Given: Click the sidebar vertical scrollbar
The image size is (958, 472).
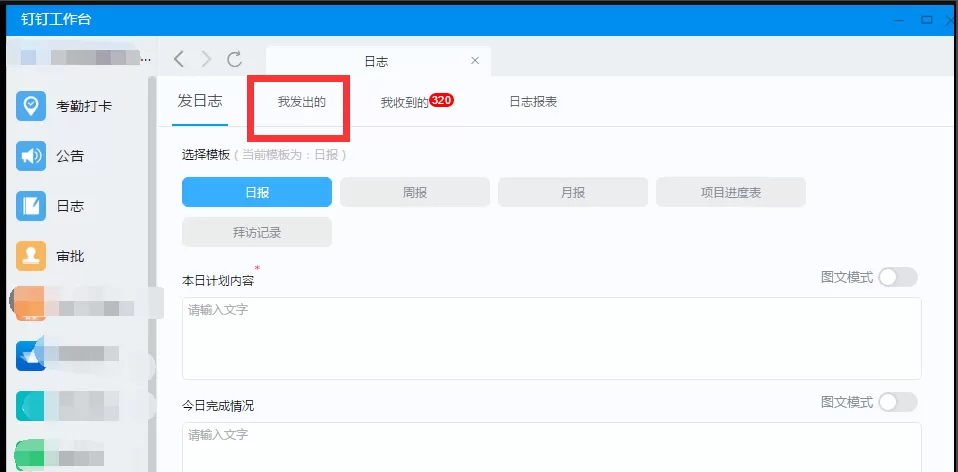Looking at the screenshot, I should pyautogui.click(x=152, y=274).
